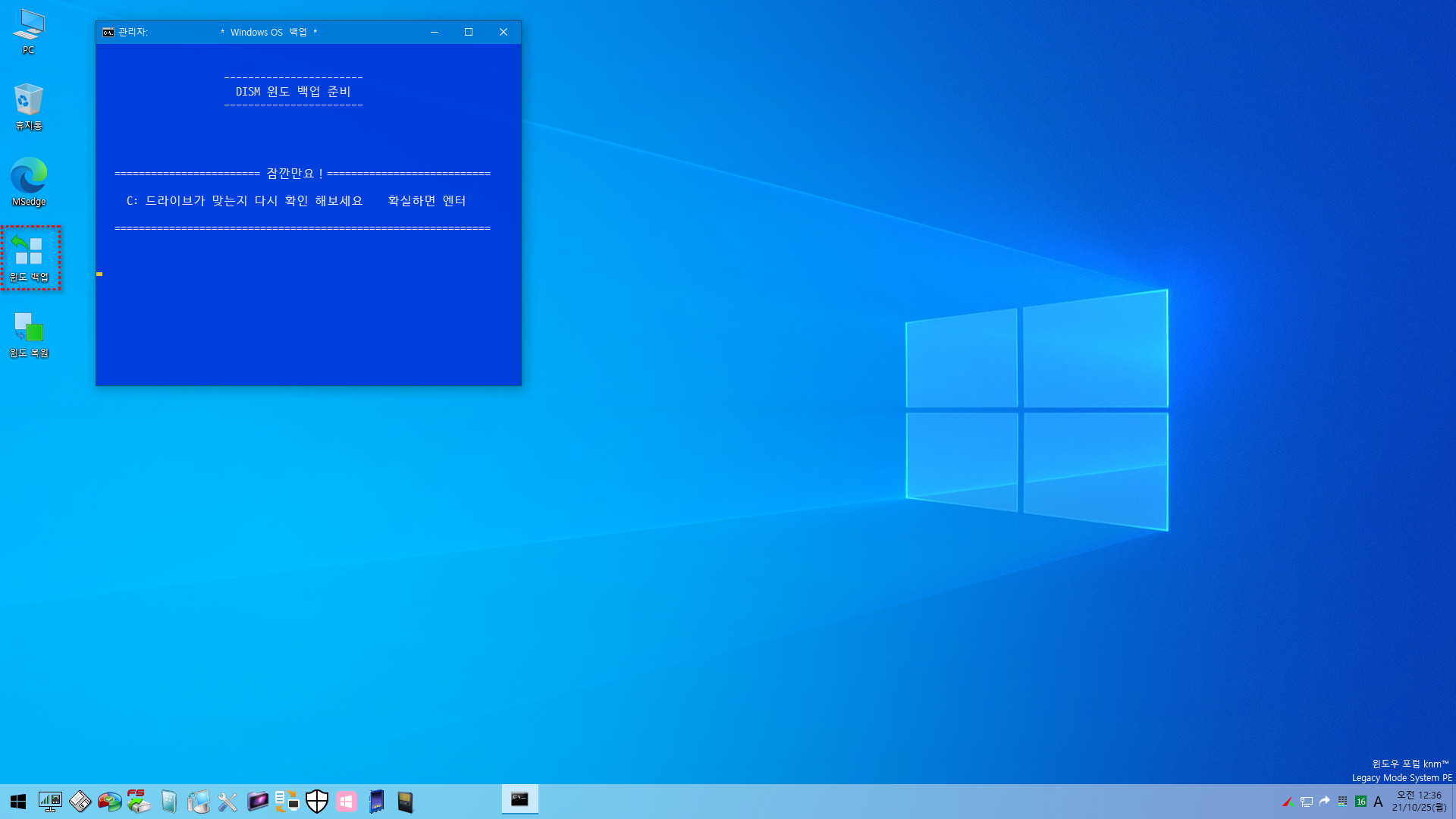Click the red-green triangle tray icon
The height and width of the screenshot is (819, 1456).
1288,802
